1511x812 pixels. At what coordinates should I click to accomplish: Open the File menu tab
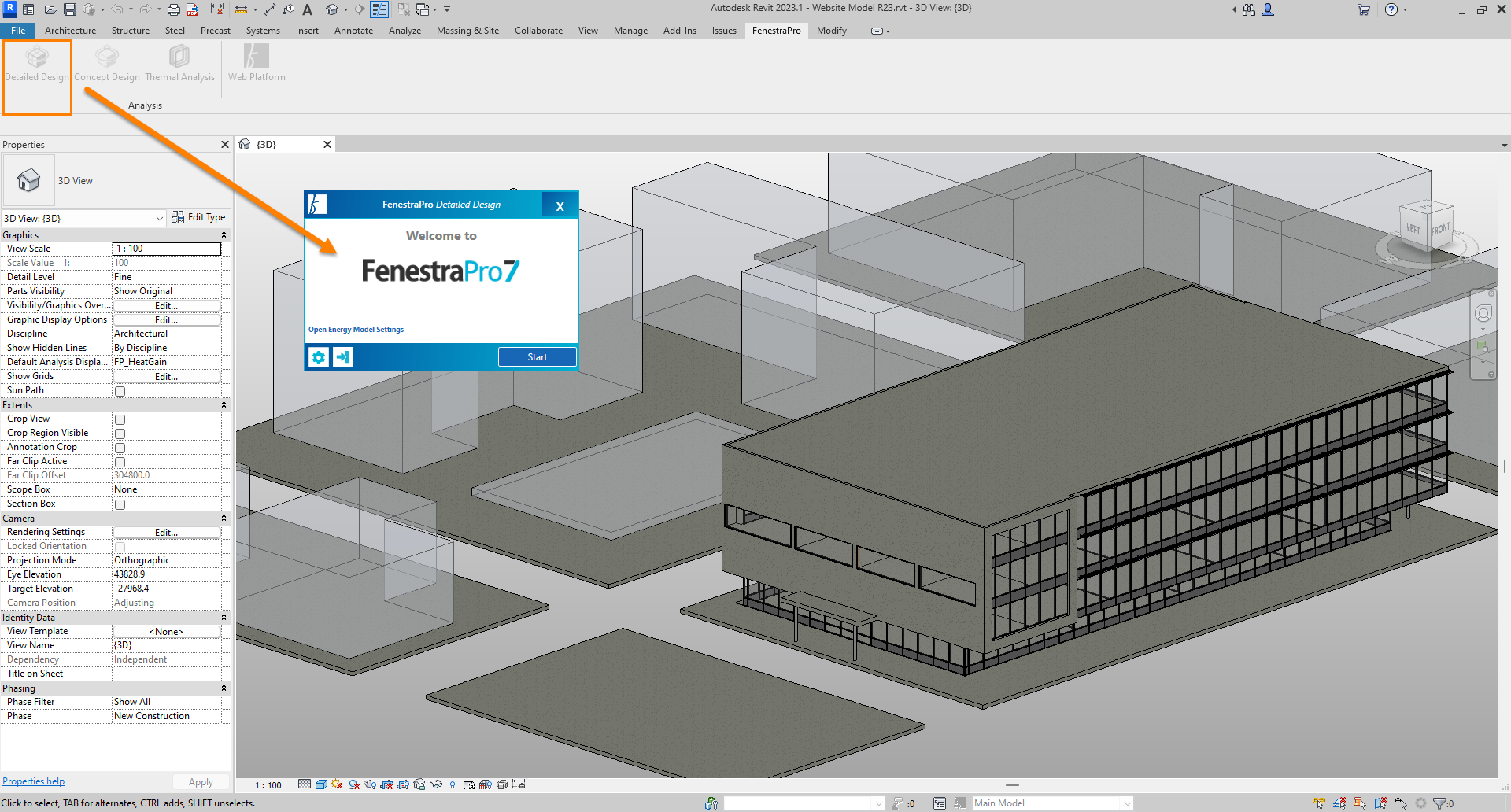pyautogui.click(x=18, y=31)
